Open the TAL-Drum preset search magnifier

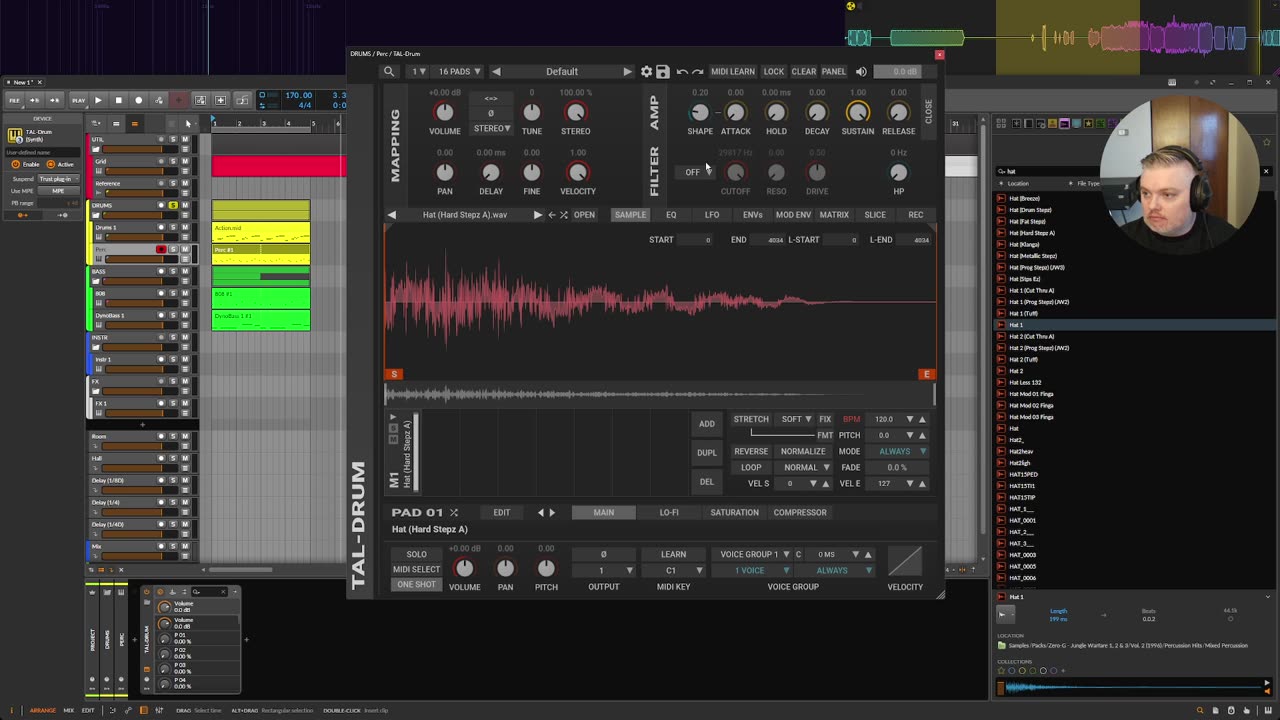coord(389,72)
